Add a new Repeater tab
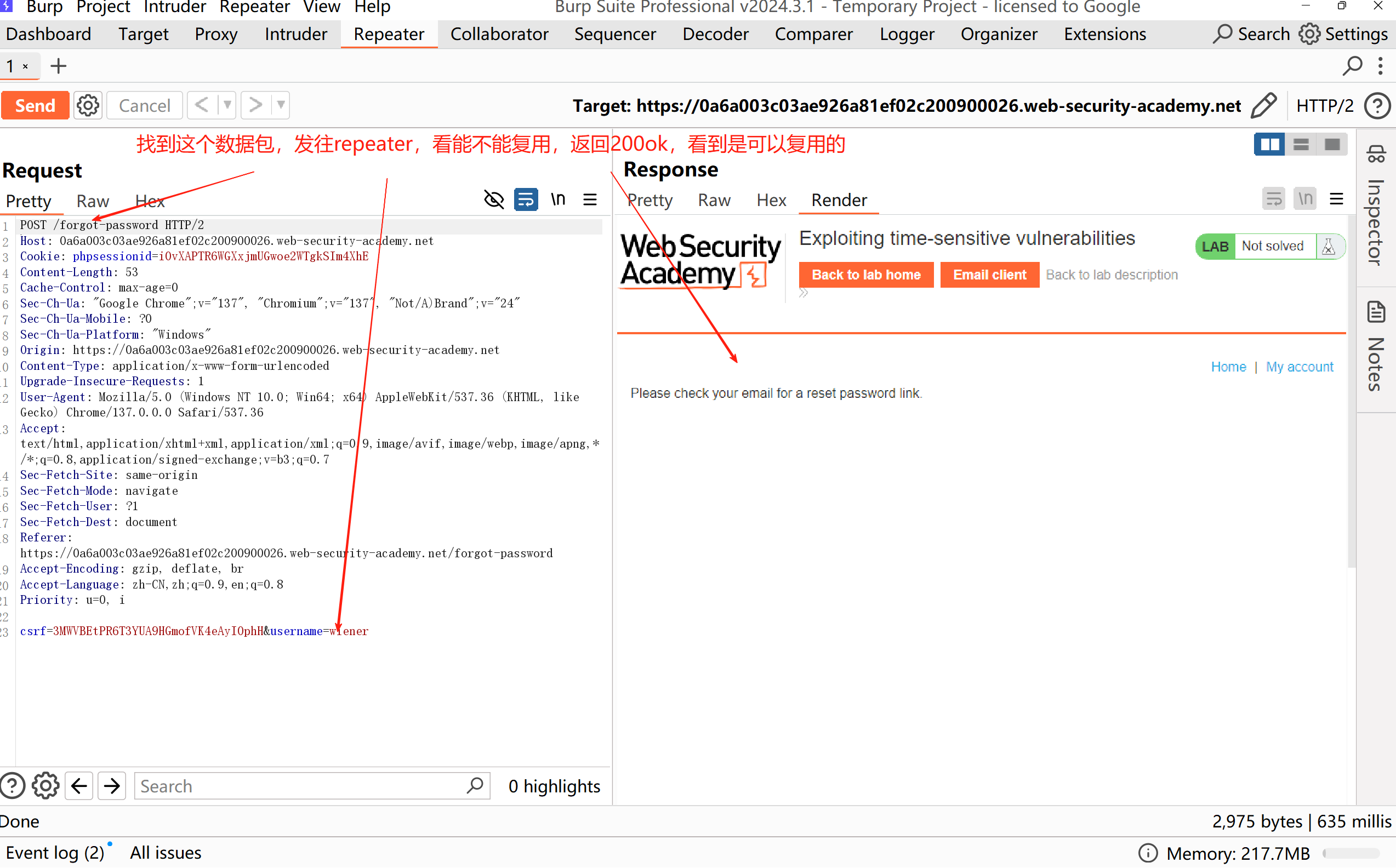Screen dimensions: 1396x868 coord(58,66)
